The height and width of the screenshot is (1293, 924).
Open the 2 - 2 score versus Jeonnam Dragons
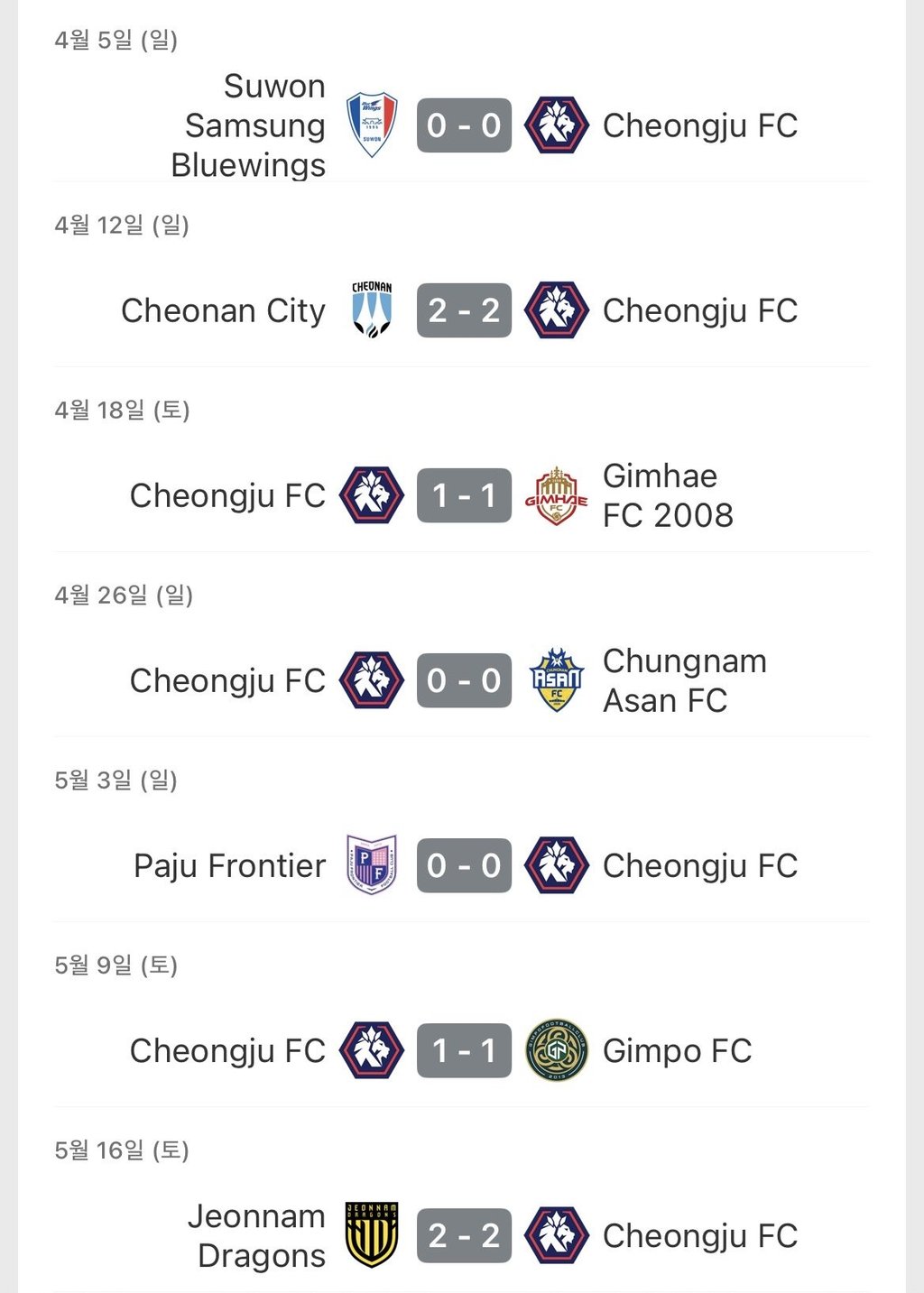tap(464, 1235)
